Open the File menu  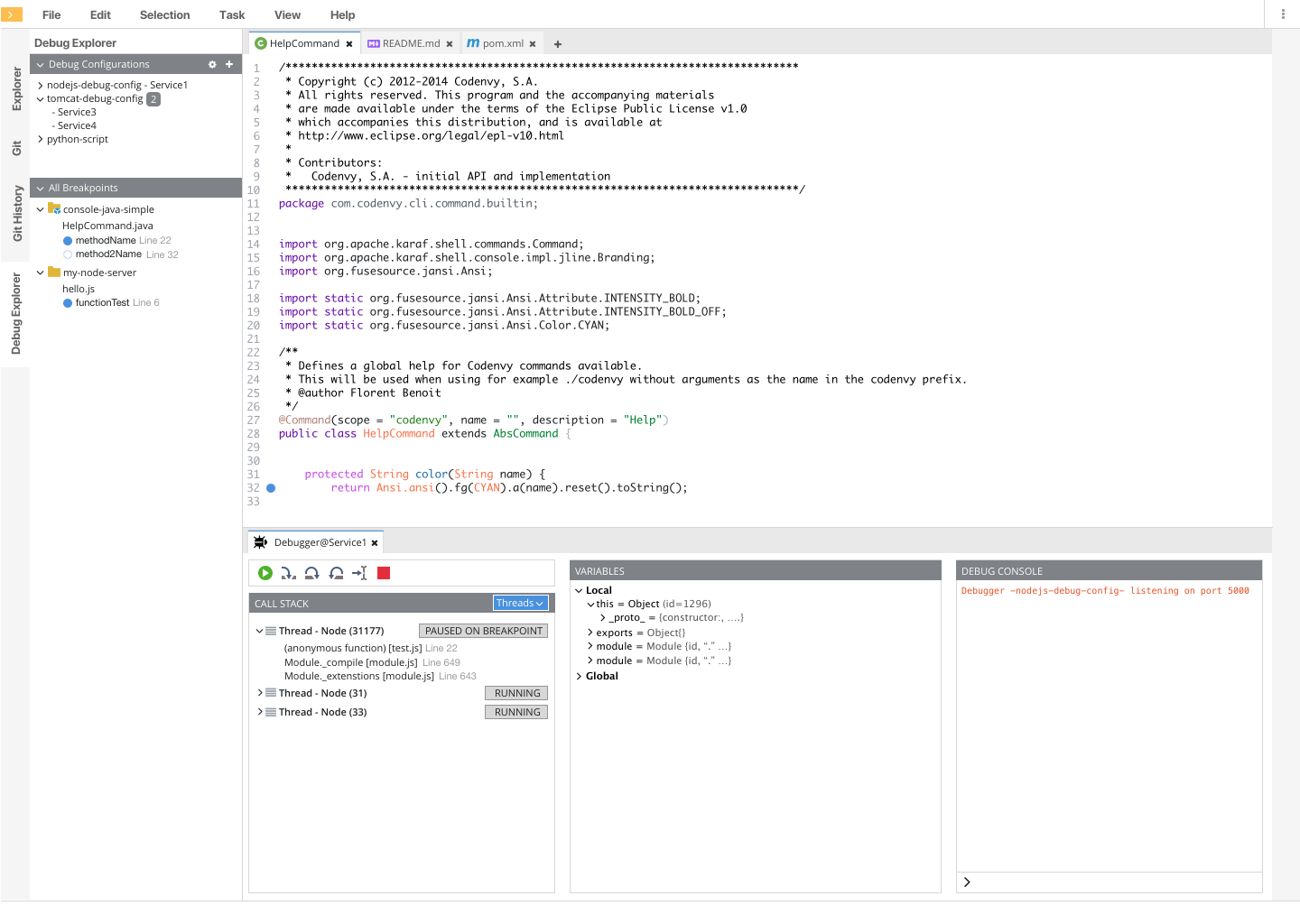(x=51, y=15)
